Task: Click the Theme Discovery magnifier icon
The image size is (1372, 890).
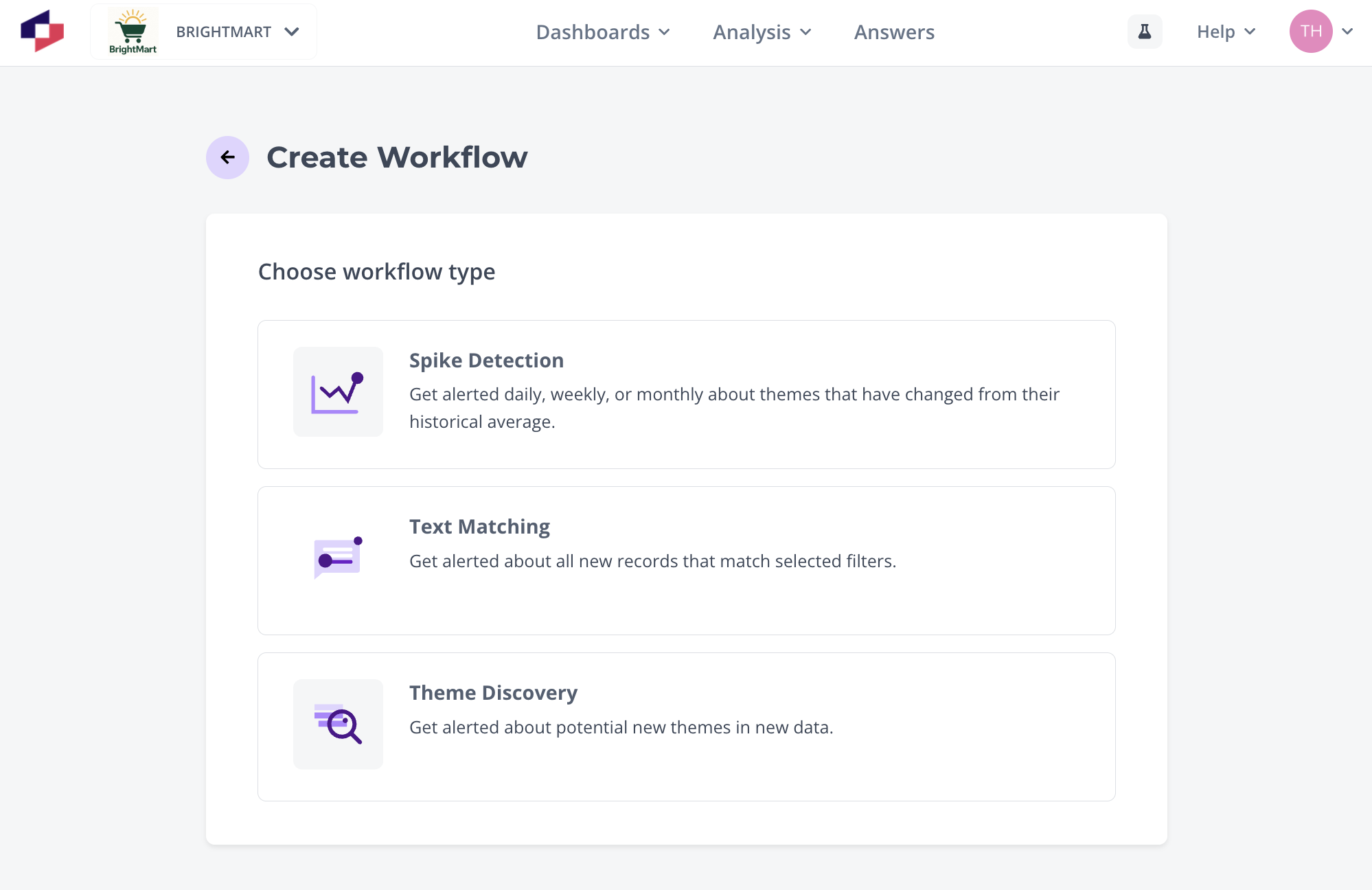Action: pyautogui.click(x=338, y=724)
